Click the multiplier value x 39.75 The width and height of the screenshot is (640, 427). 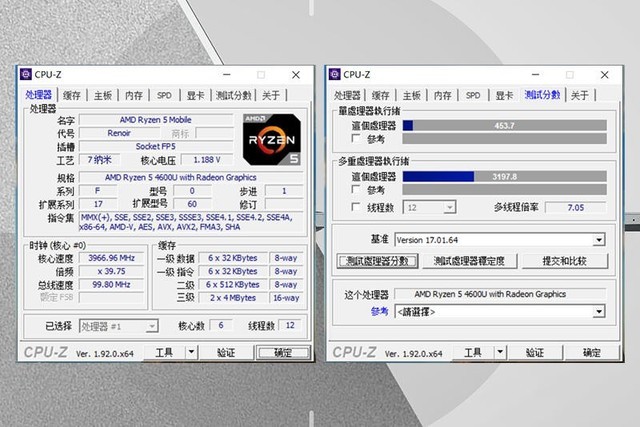(x=111, y=271)
